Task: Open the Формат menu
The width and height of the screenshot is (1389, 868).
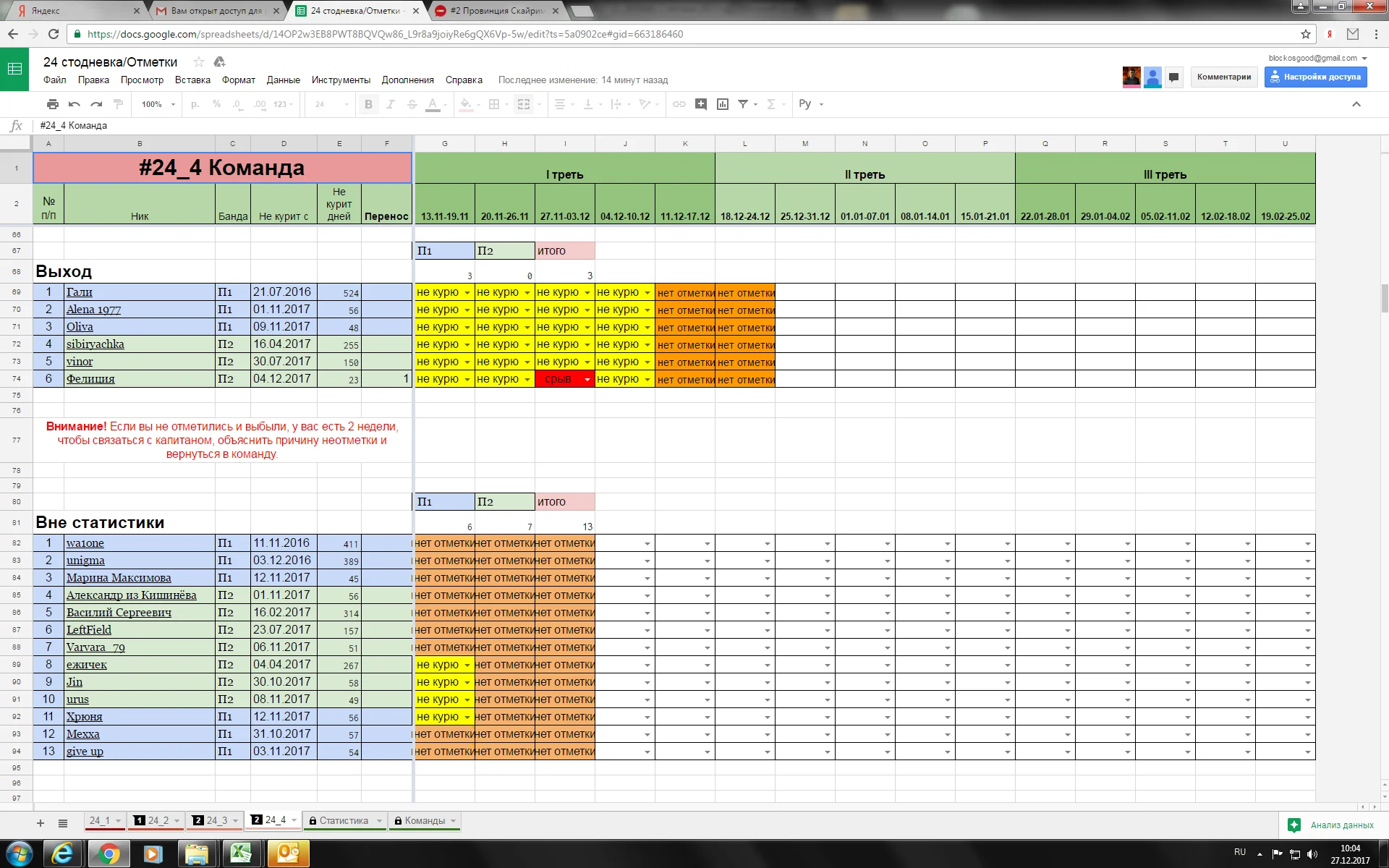Action: click(238, 80)
